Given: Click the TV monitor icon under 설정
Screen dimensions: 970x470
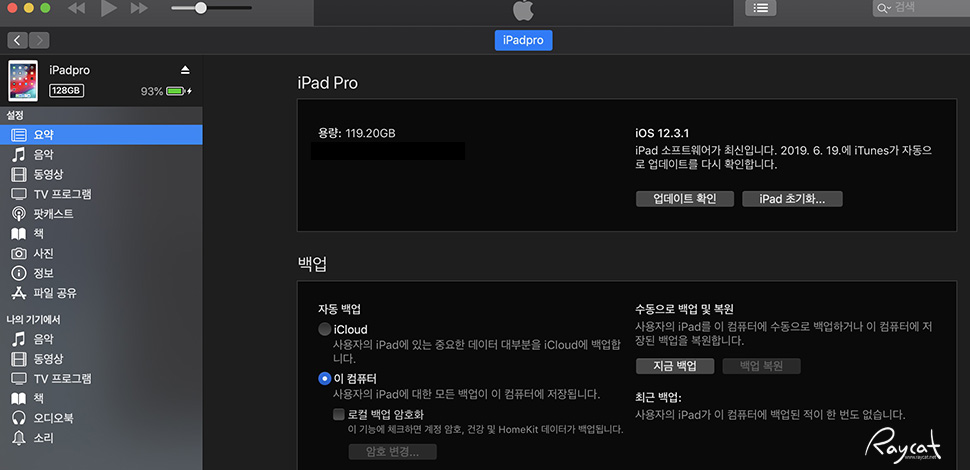Looking at the screenshot, I should click(19, 194).
